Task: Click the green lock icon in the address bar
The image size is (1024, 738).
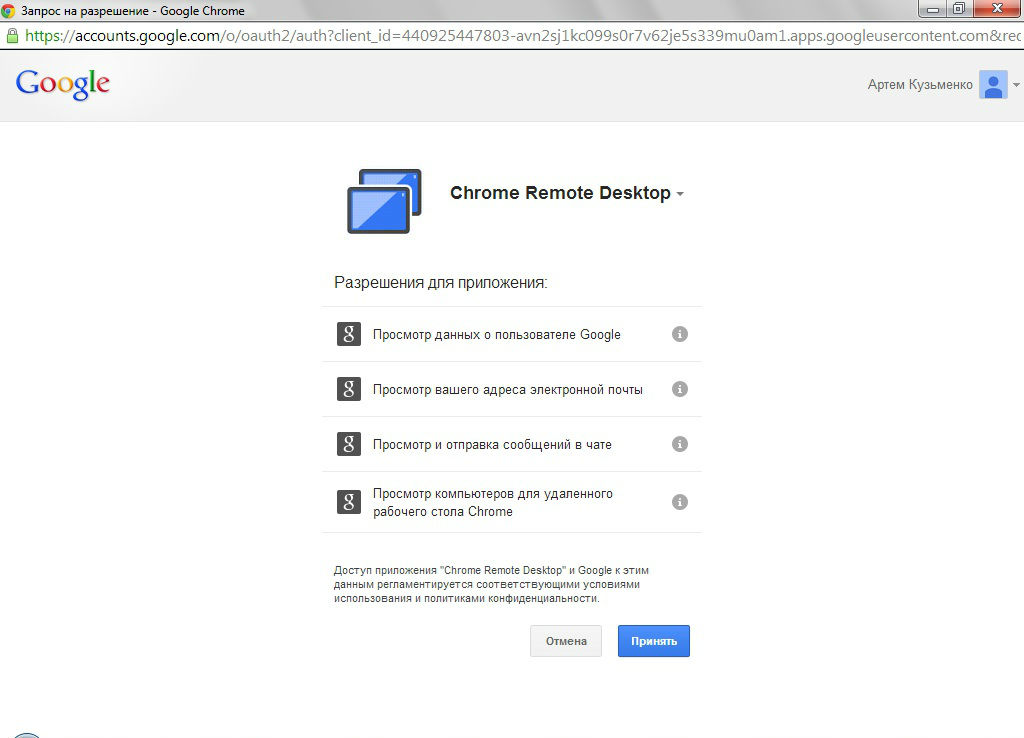Action: pyautogui.click(x=12, y=35)
